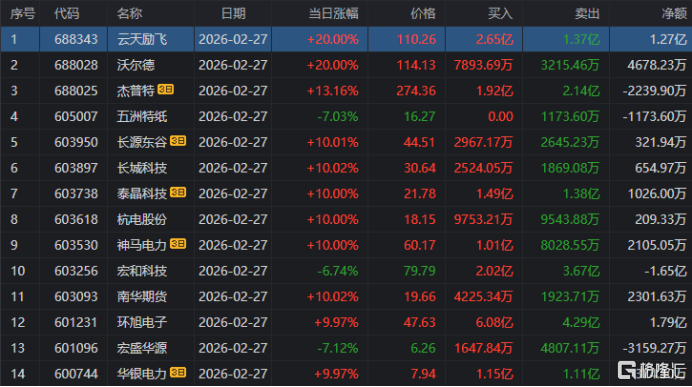This screenshot has width=692, height=387.
Task: Click the 3日 badge next to 华银电力
Action: click(x=178, y=373)
